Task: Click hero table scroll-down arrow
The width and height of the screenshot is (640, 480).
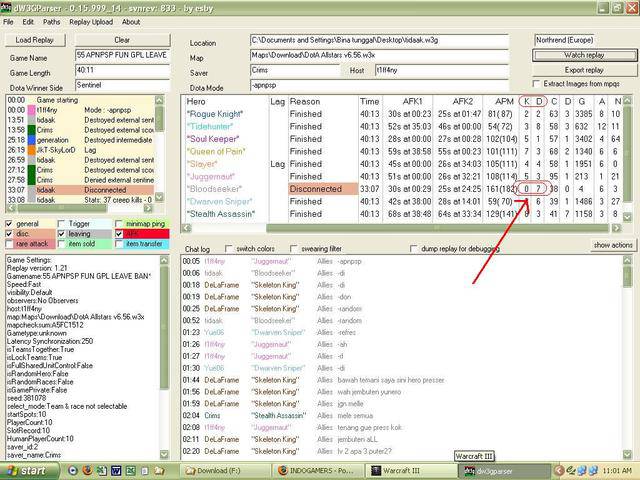Action: coord(628,218)
